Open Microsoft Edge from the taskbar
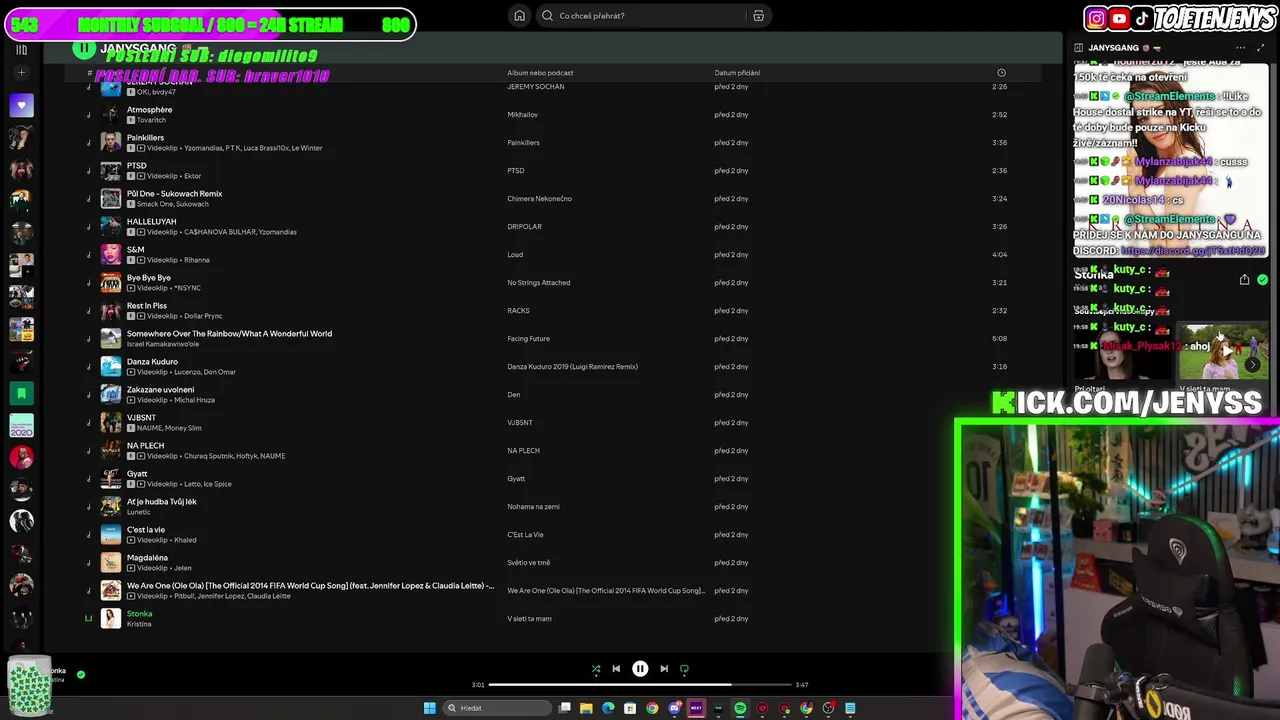The image size is (1280, 720). point(608,708)
